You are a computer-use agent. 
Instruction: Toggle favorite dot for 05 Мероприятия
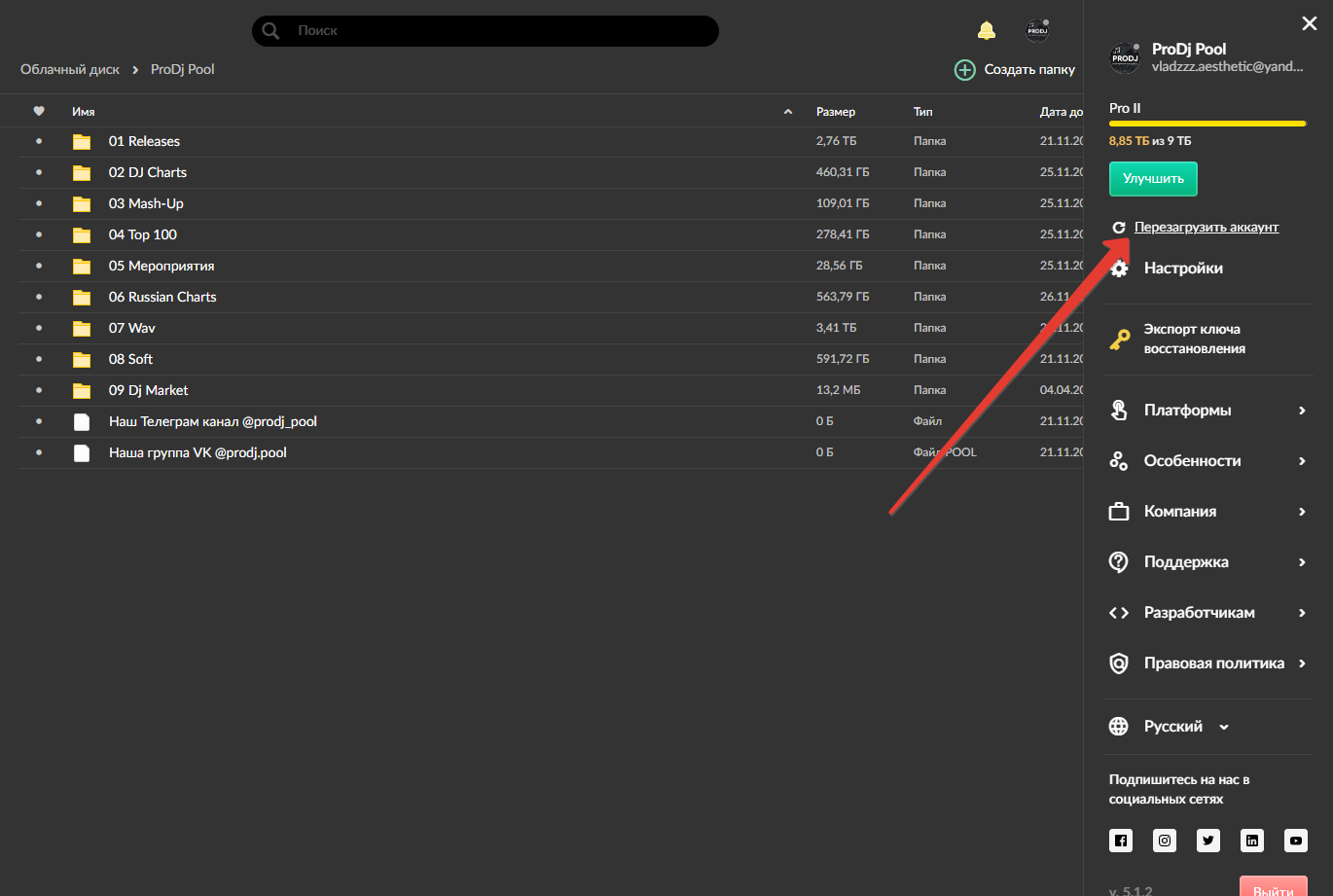pyautogui.click(x=39, y=266)
